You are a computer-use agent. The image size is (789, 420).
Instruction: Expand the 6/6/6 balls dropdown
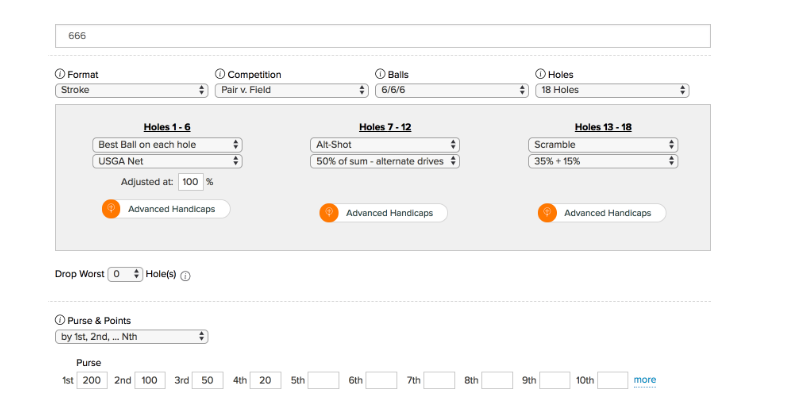[x=451, y=90]
